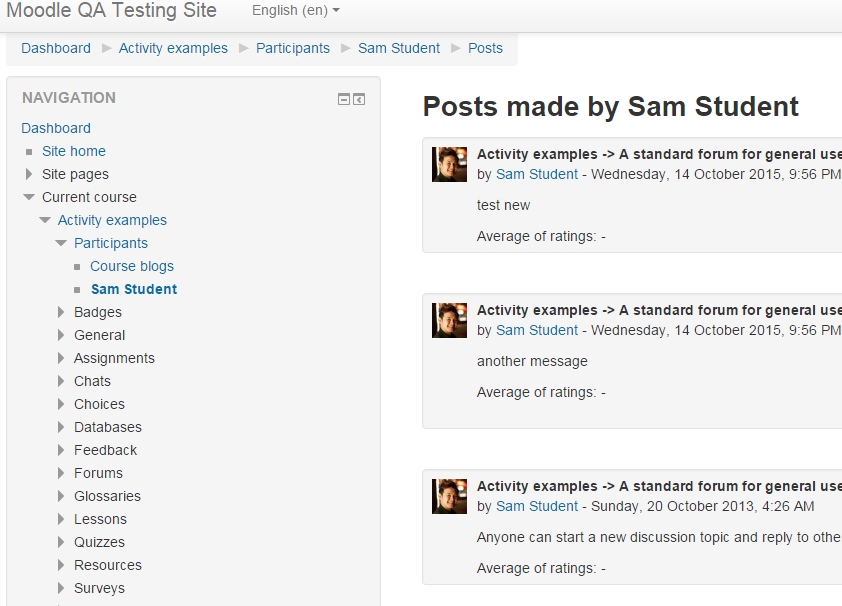The height and width of the screenshot is (606, 842).
Task: Open Course blogs in navigation
Action: 132,266
